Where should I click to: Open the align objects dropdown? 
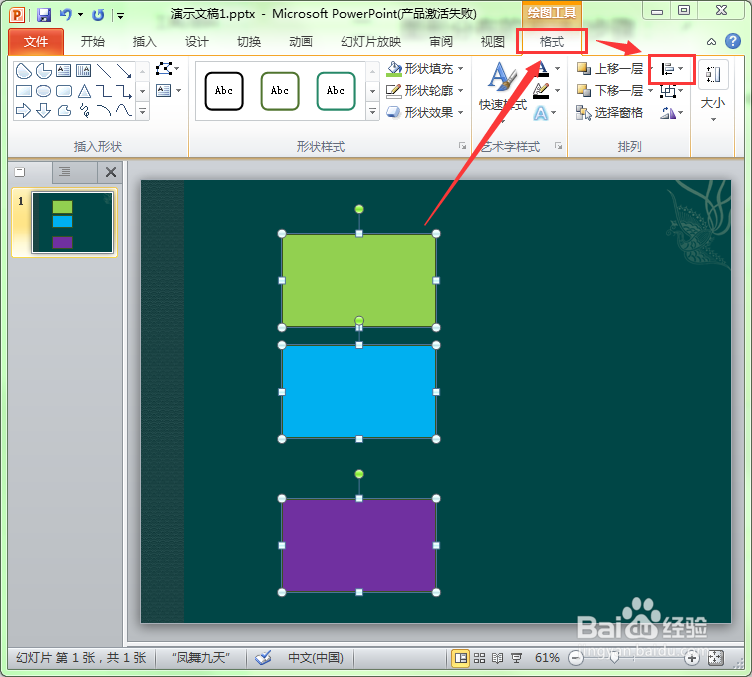pyautogui.click(x=672, y=69)
